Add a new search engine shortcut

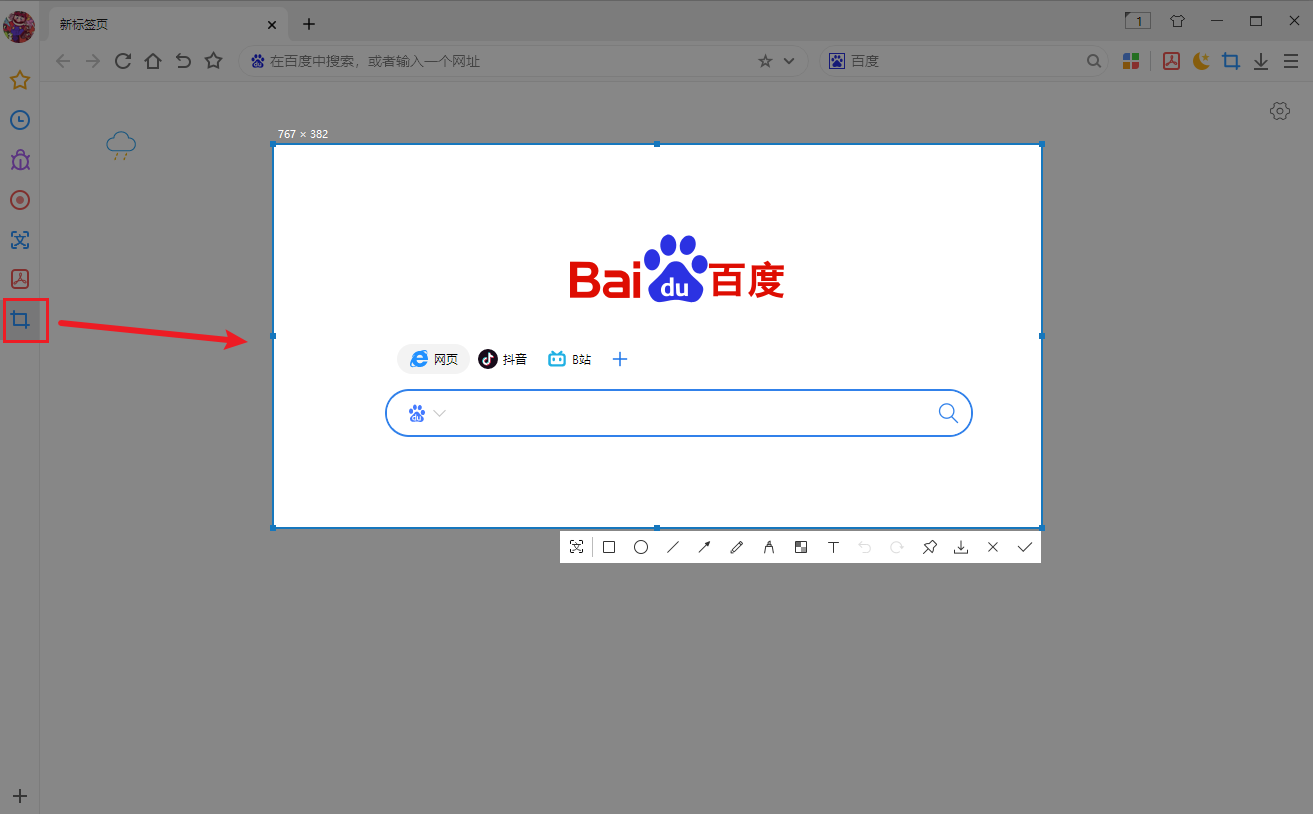point(620,359)
